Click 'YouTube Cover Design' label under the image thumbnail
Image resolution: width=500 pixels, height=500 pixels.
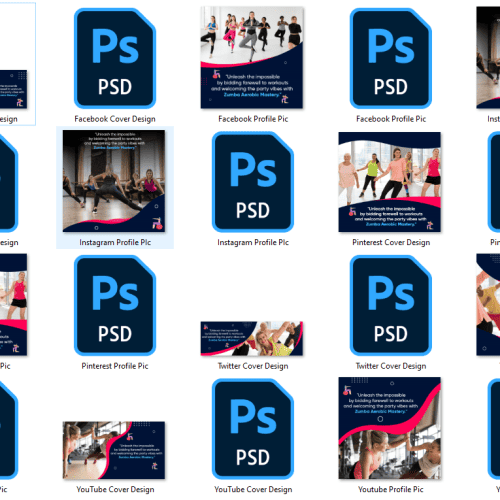pos(115,489)
